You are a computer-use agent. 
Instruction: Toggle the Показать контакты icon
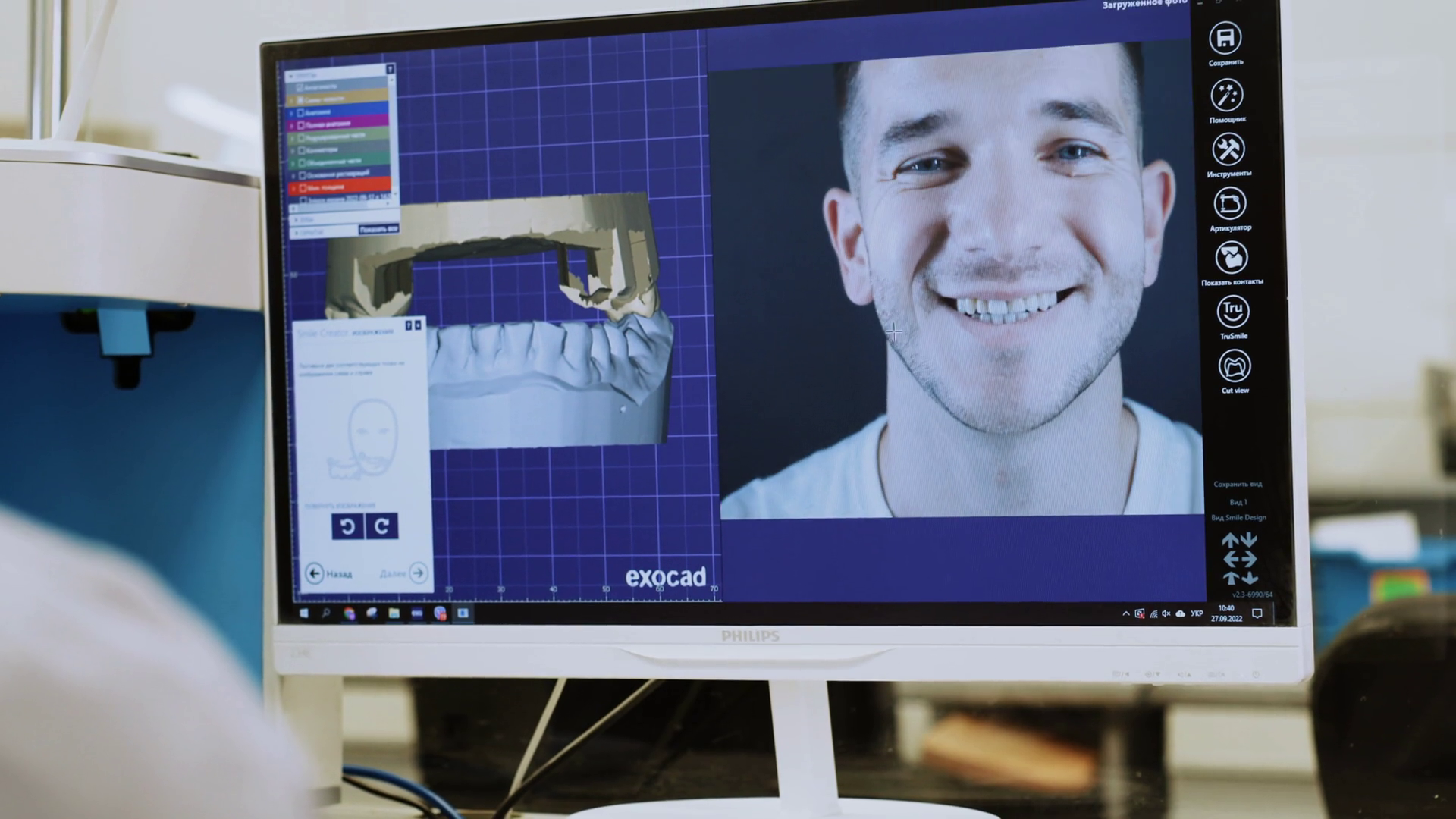[x=1231, y=258]
